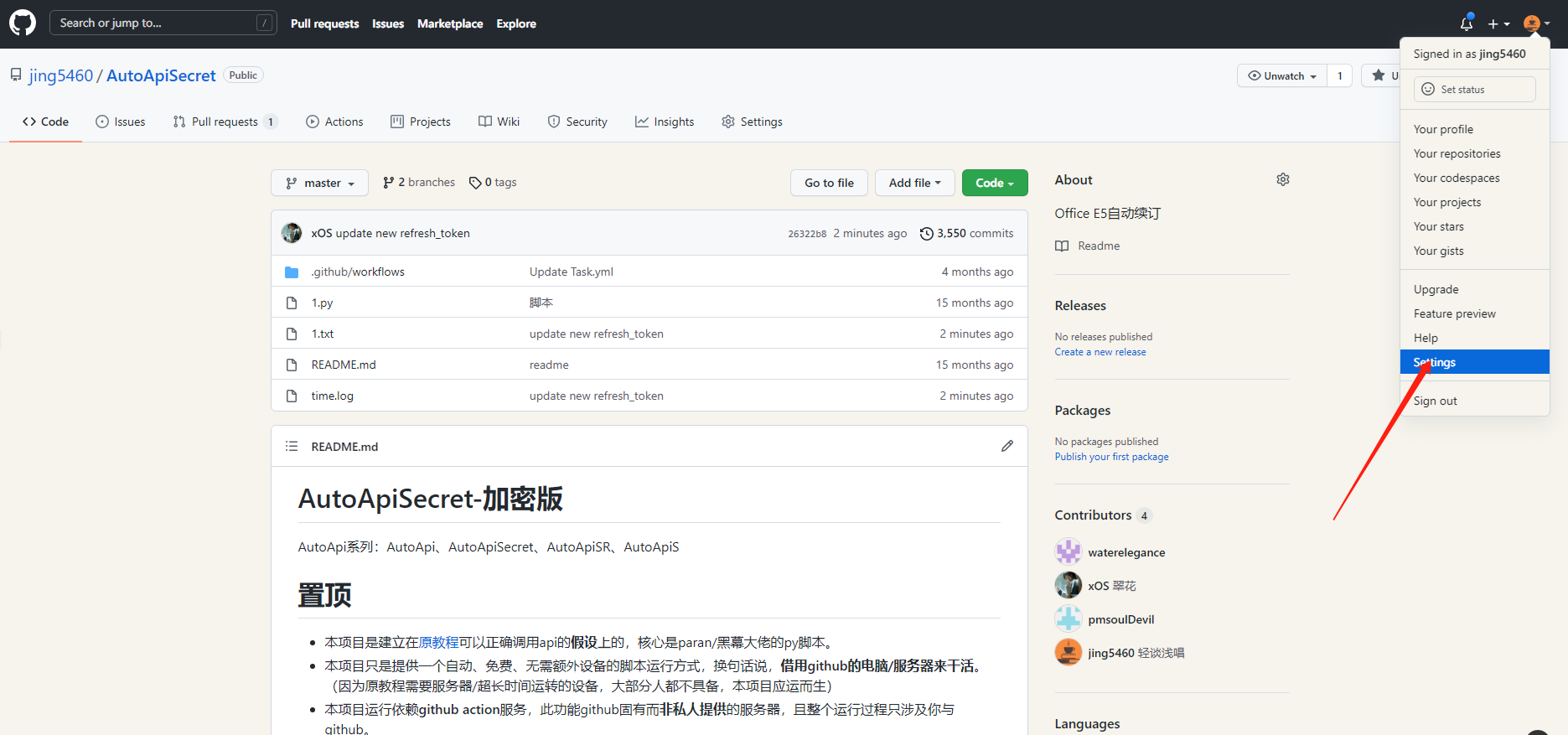
Task: Open Marketplace in top navigation
Action: click(450, 23)
